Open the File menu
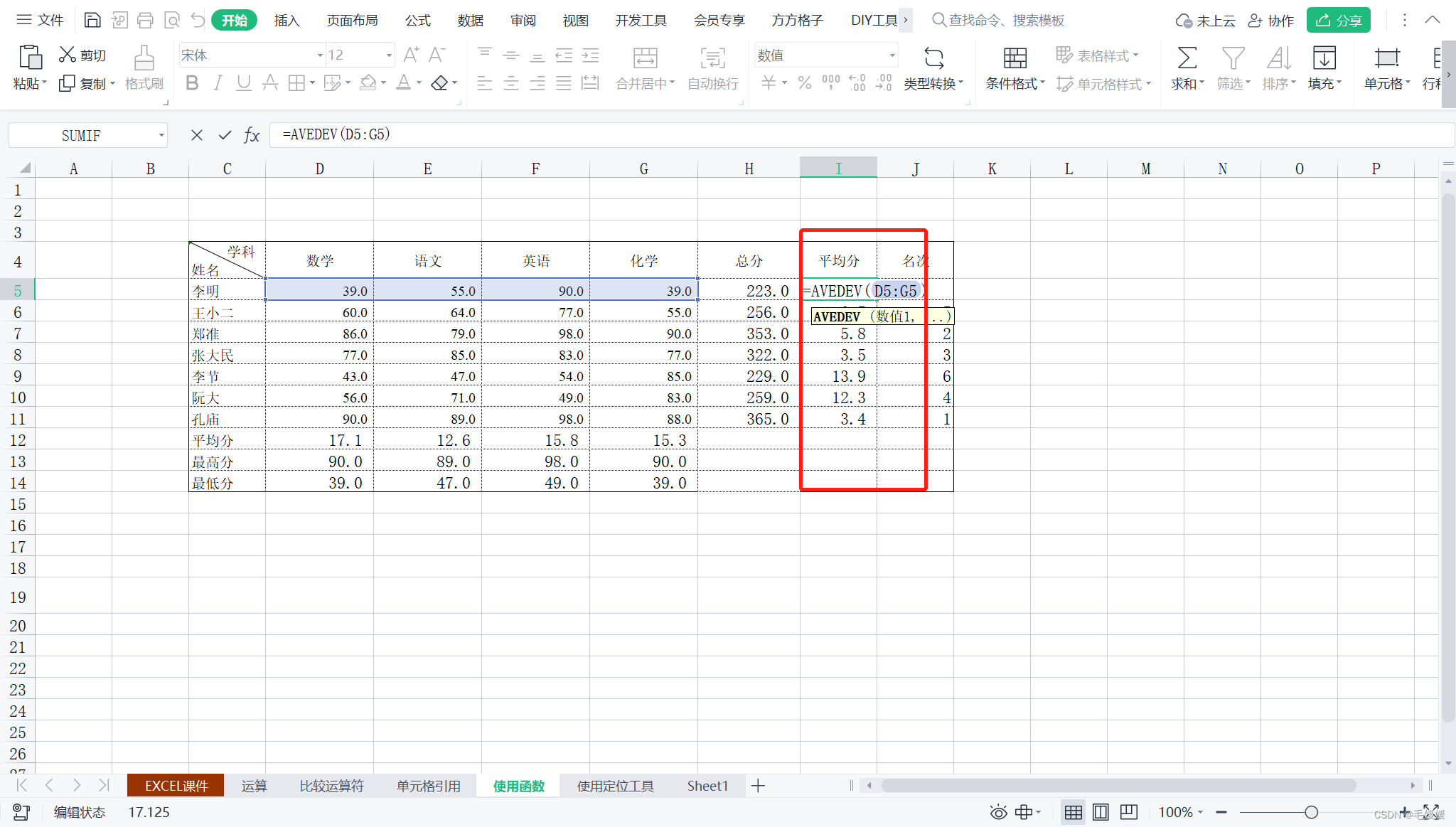Screen dimensions: 1456x827 (41, 20)
